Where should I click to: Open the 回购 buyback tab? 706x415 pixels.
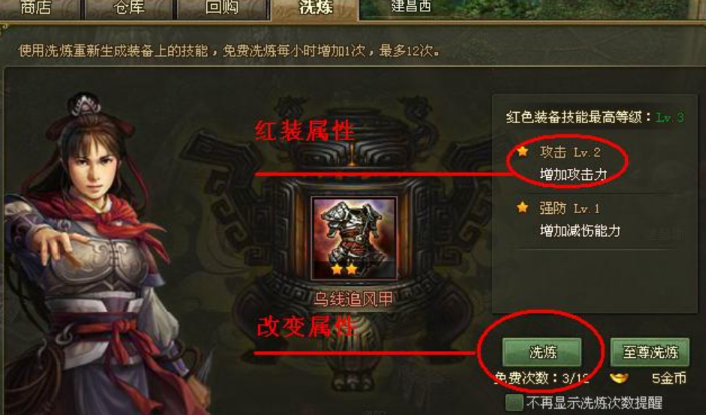(222, 8)
